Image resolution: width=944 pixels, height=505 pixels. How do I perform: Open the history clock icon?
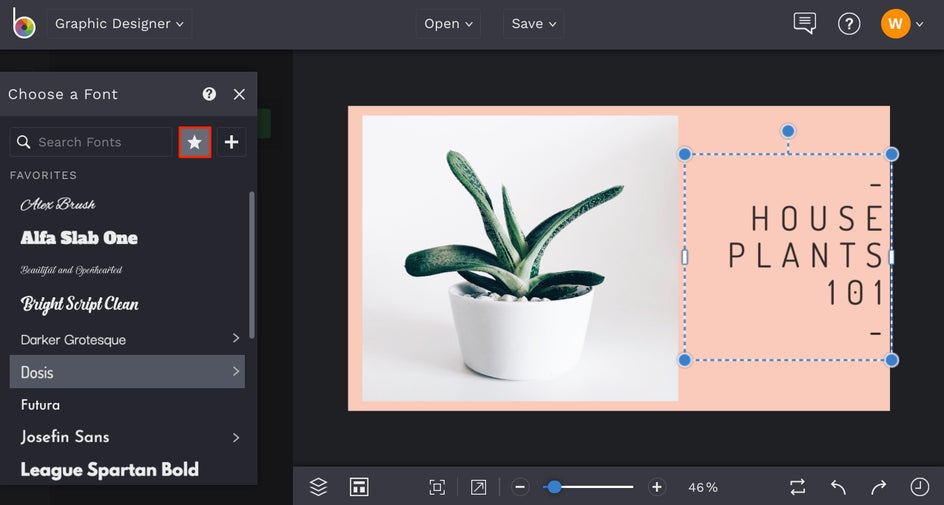click(919, 487)
